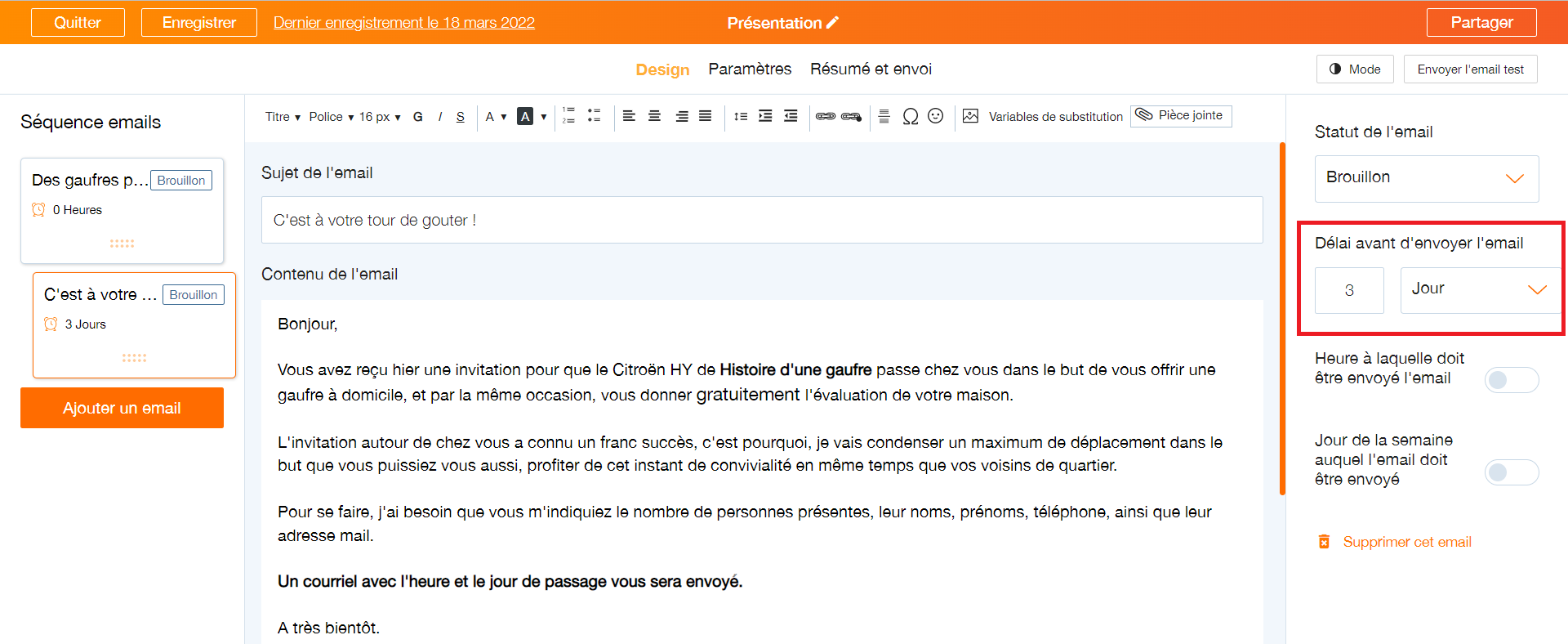This screenshot has width=1568, height=644.
Task: Align text to the left
Action: pos(629,116)
